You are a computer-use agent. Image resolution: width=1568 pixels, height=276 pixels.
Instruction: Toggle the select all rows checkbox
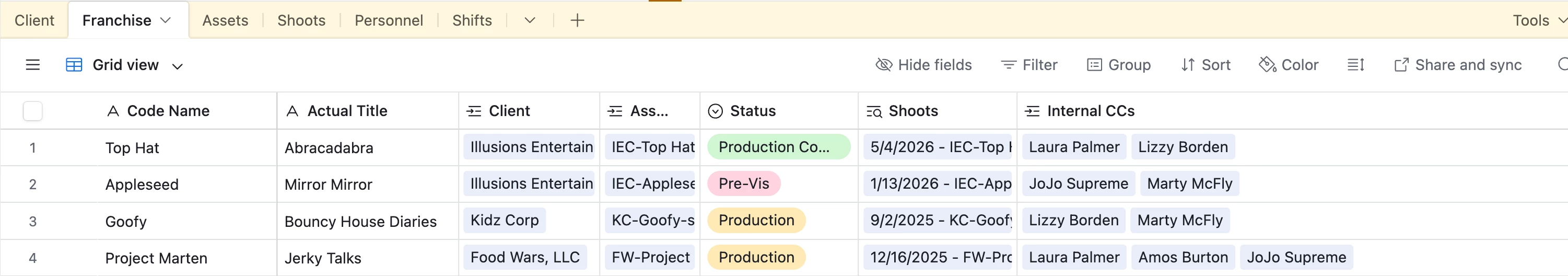(33, 111)
